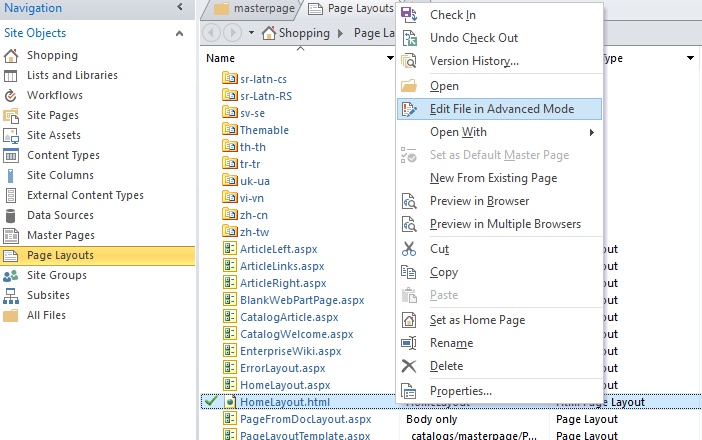The height and width of the screenshot is (440, 702).
Task: Open PageFromDocLayout.aspx file
Action: [305, 419]
